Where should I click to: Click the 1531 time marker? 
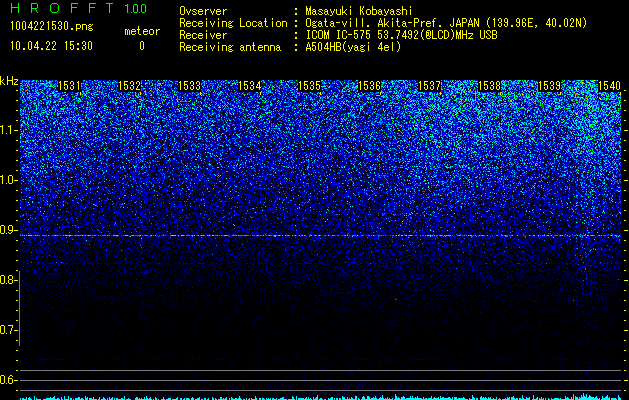tap(69, 86)
